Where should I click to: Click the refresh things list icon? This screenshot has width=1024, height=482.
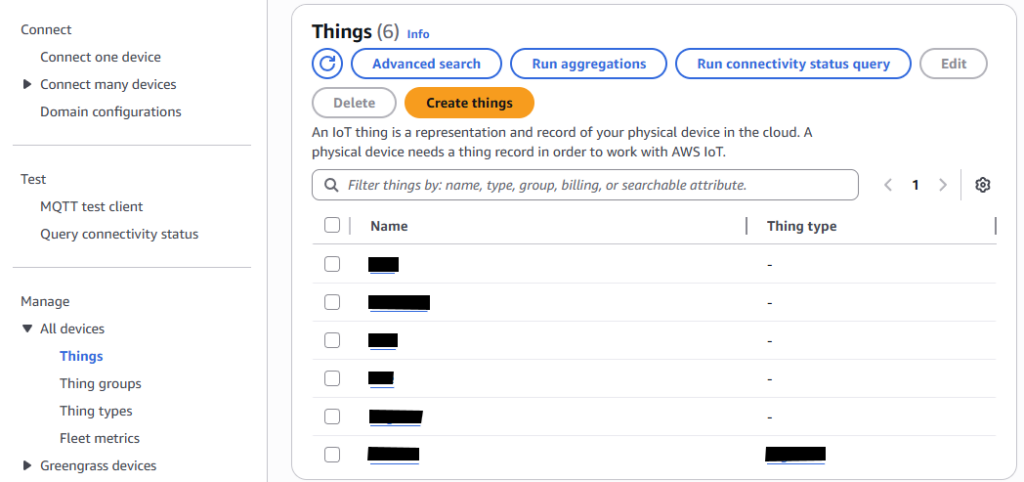(x=327, y=64)
